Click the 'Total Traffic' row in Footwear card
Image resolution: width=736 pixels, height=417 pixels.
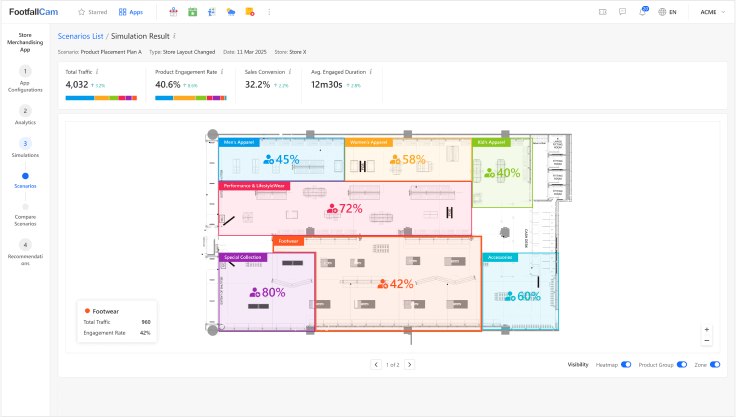pos(117,322)
